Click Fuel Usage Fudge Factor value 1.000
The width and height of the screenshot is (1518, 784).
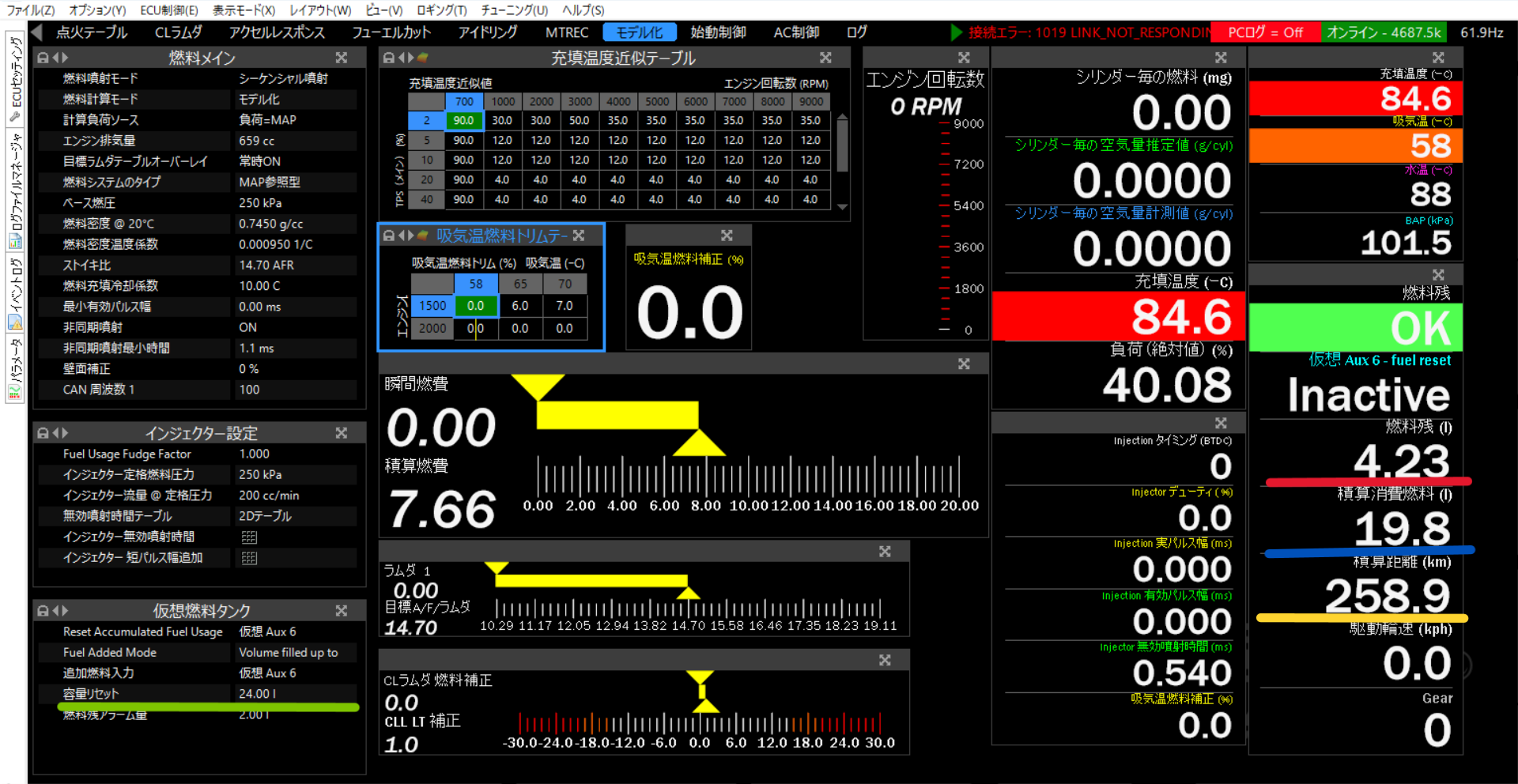296,454
